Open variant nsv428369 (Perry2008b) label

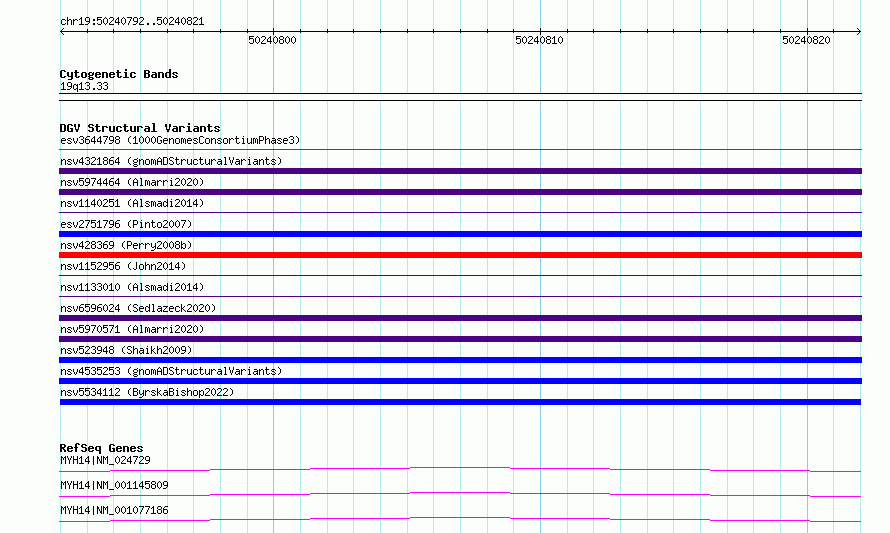click(x=126, y=245)
